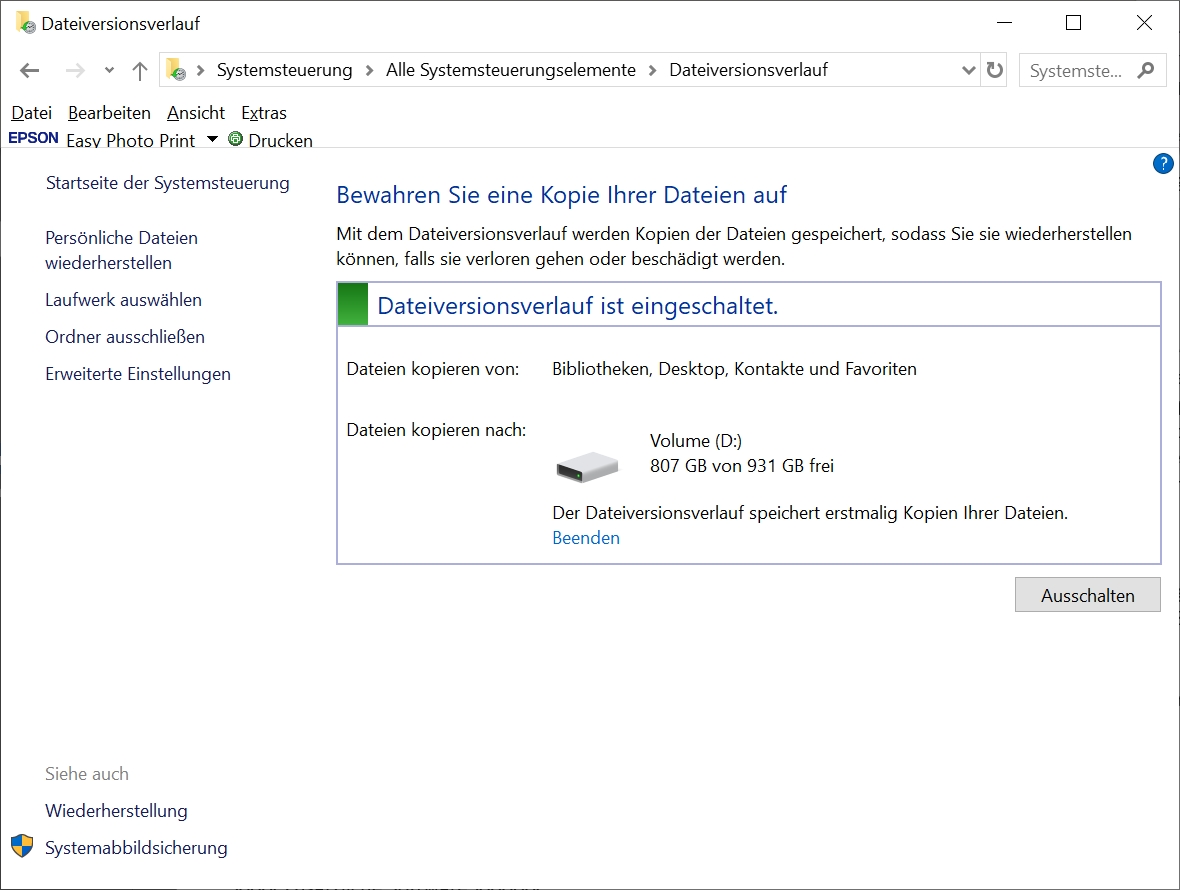Image resolution: width=1180 pixels, height=890 pixels.
Task: Open the recent locations dropdown arrow
Action: 109,70
